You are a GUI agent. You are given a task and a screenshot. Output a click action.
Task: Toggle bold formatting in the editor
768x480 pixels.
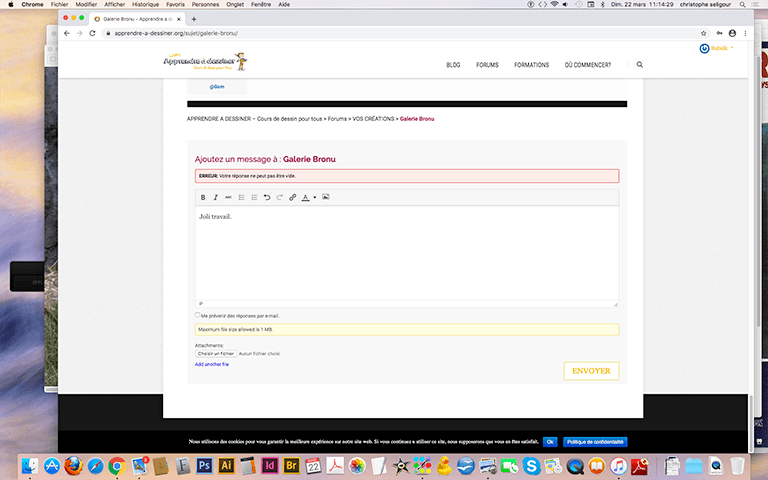(203, 197)
